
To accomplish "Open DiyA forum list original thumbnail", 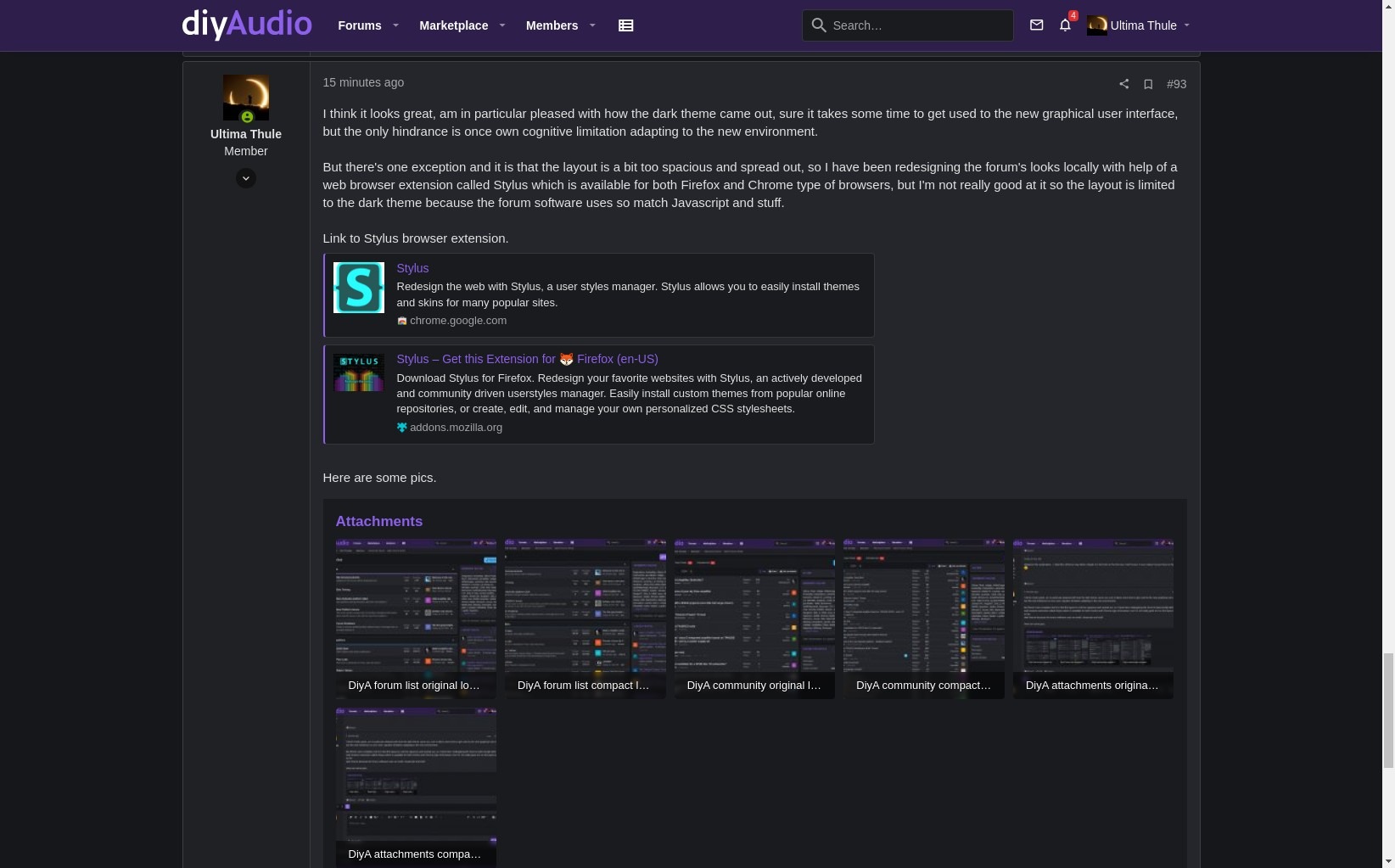I will [416, 619].
